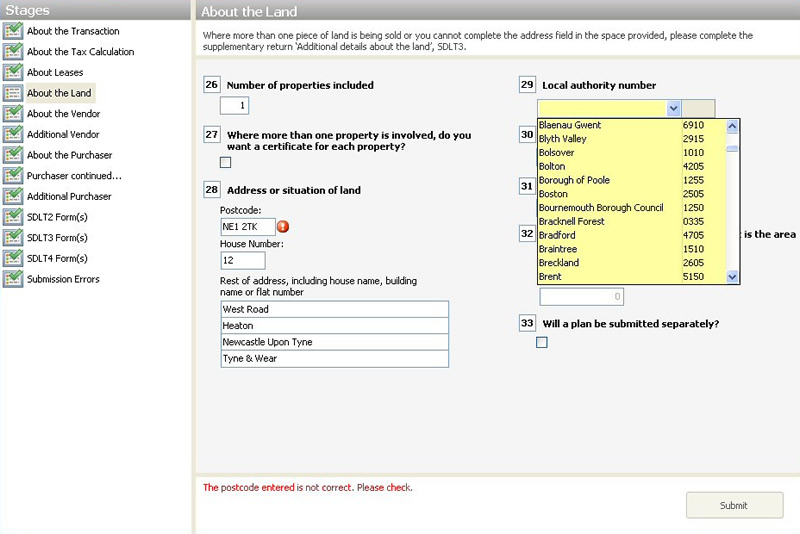Click the Purchaser continued stage icon

tap(13, 175)
